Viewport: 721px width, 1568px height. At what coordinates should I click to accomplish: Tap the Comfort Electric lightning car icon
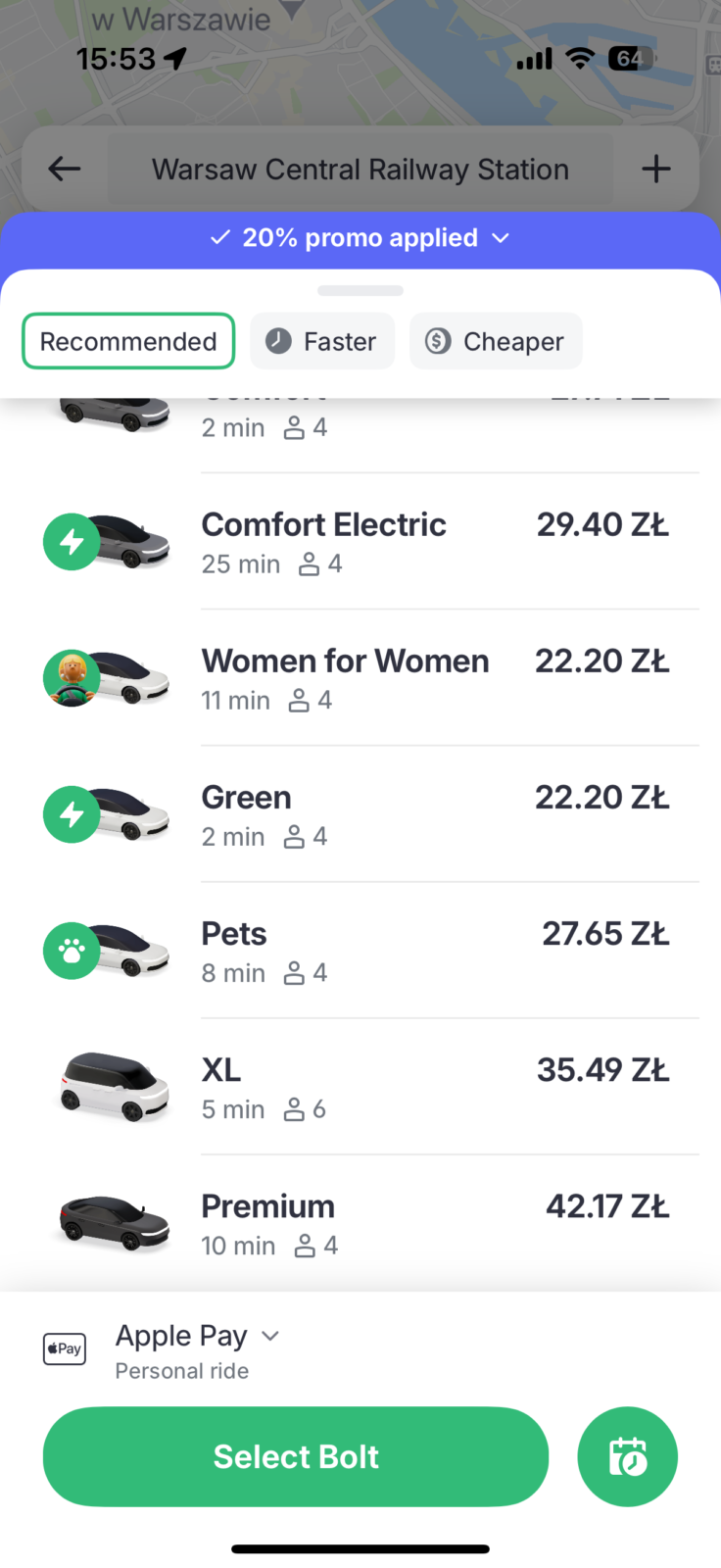pos(106,541)
